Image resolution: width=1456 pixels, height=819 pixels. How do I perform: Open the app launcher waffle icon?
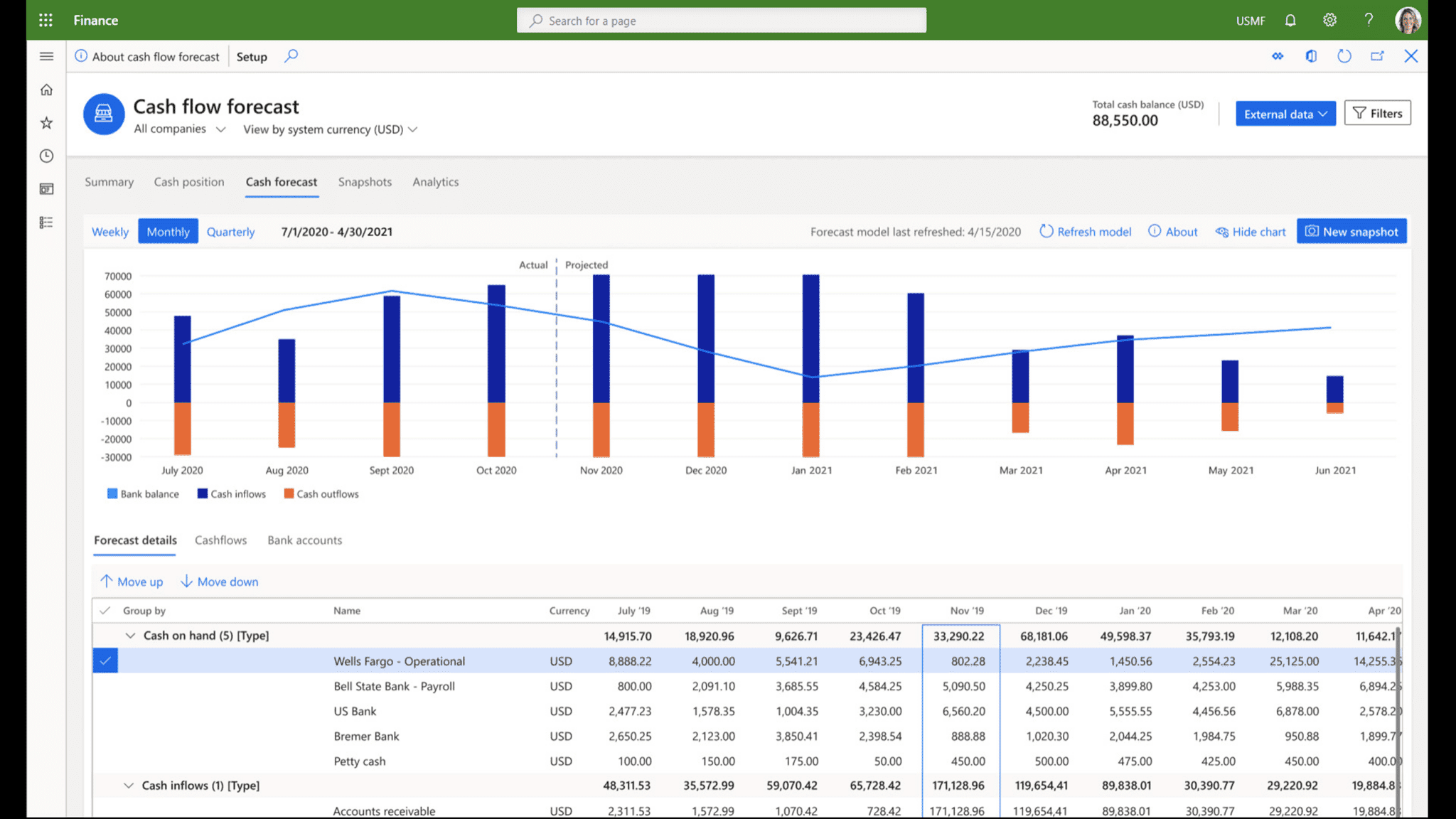[x=45, y=20]
